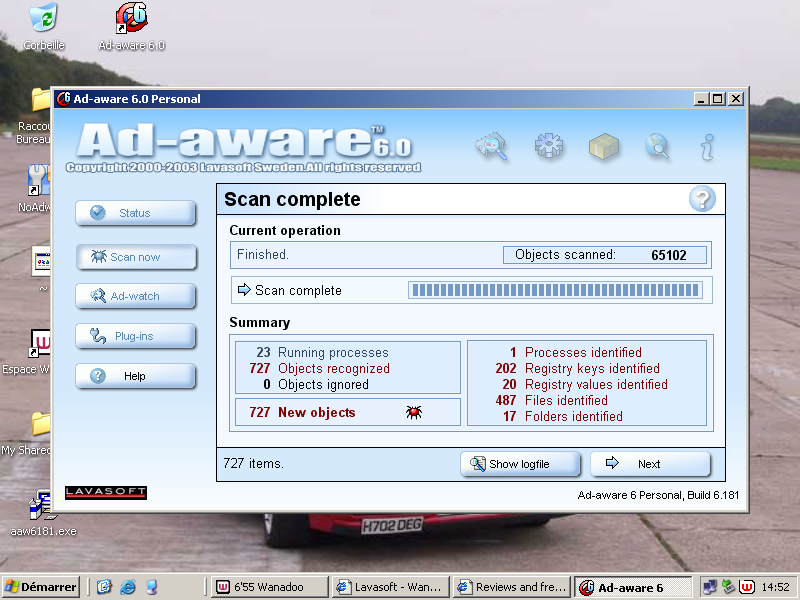Open settings gear icon in Ad-aware header

click(549, 146)
